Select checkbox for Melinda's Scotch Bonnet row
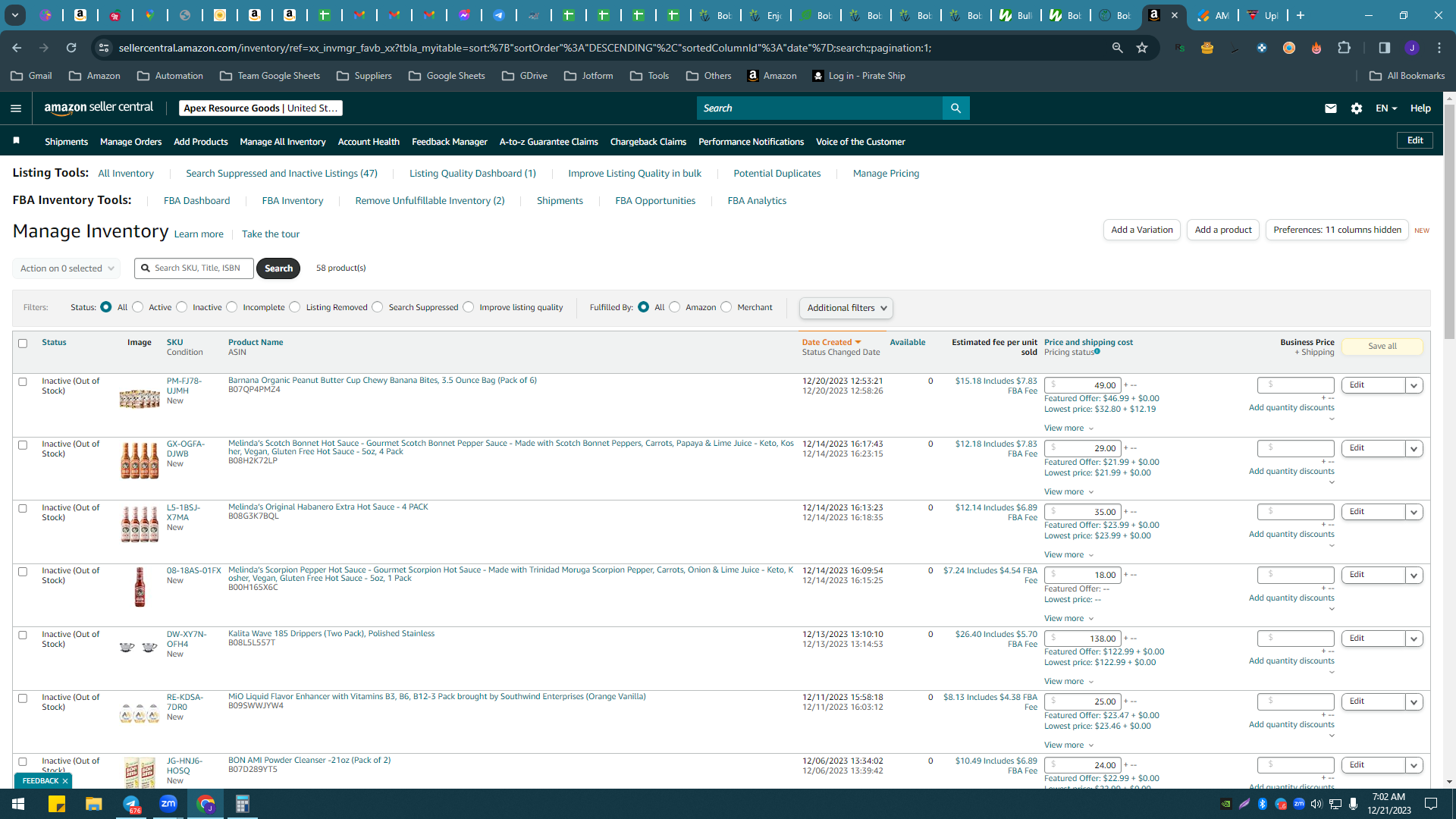 [23, 445]
